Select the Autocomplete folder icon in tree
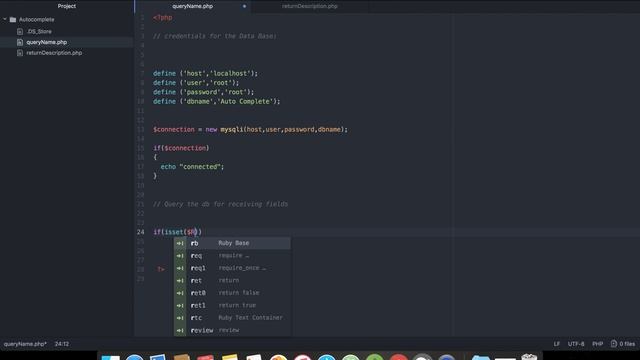Screen dimensions: 640x360 tap(13, 19)
